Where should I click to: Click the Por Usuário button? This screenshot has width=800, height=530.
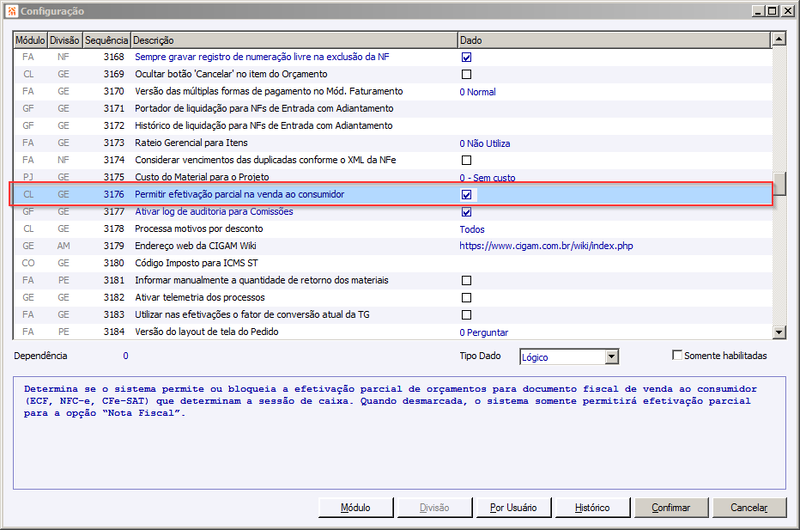pos(513,508)
